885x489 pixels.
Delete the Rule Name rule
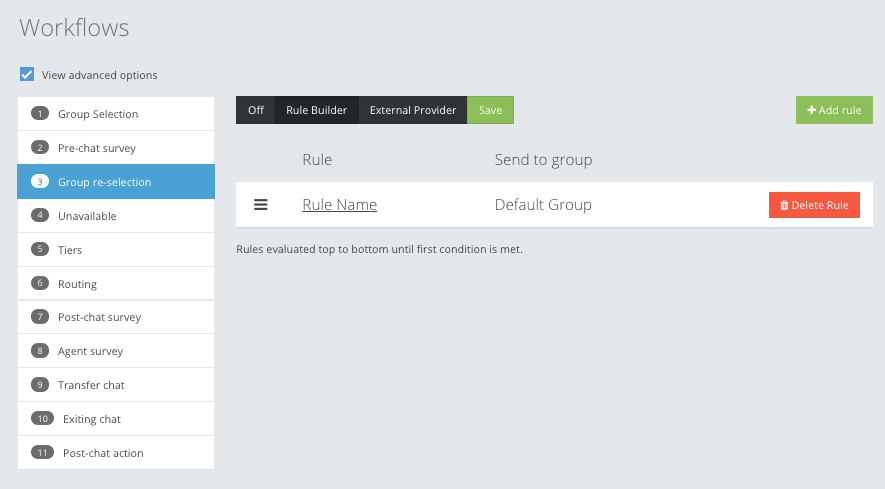814,205
